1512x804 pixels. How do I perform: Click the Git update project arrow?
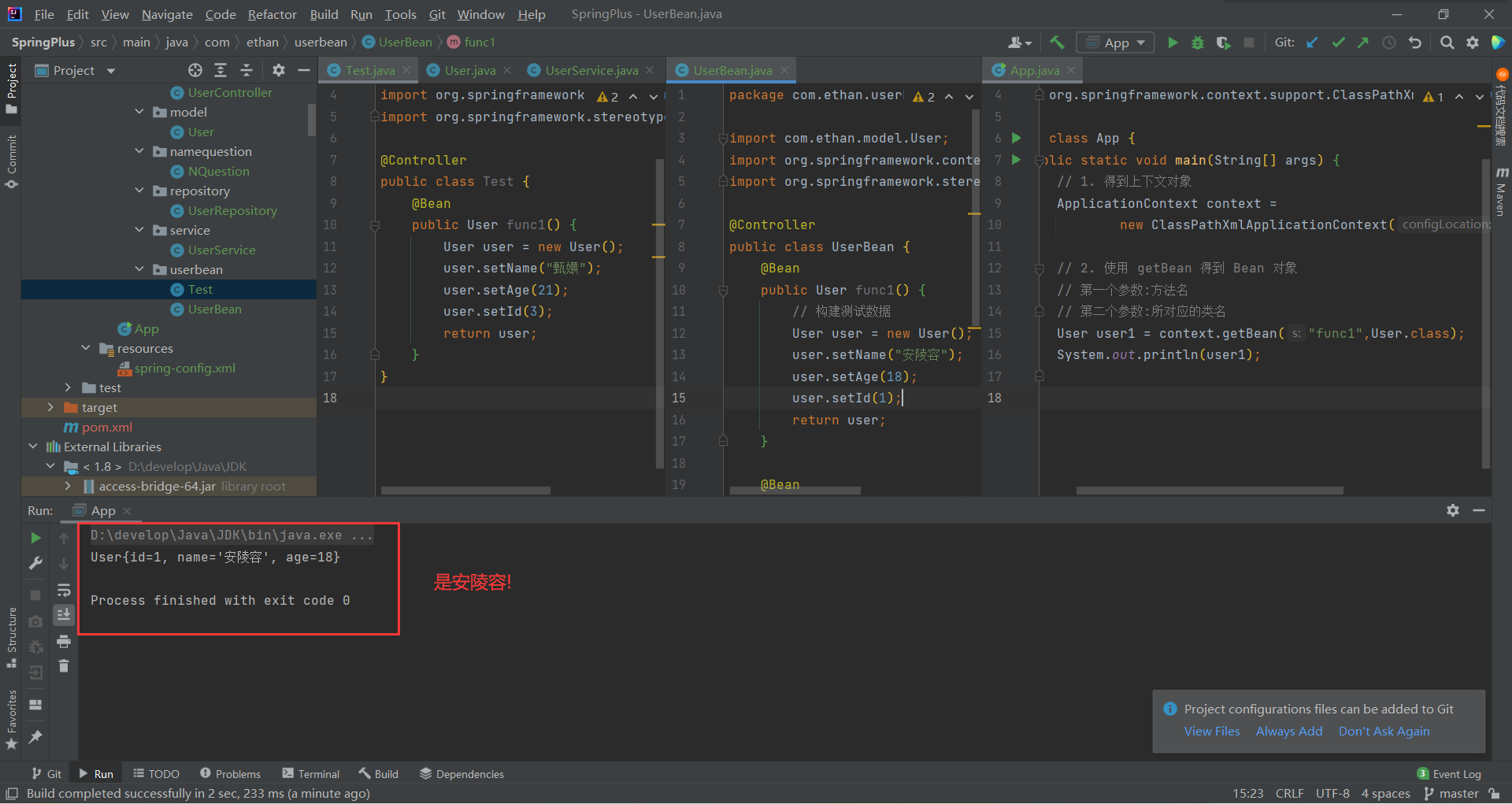tap(1312, 43)
